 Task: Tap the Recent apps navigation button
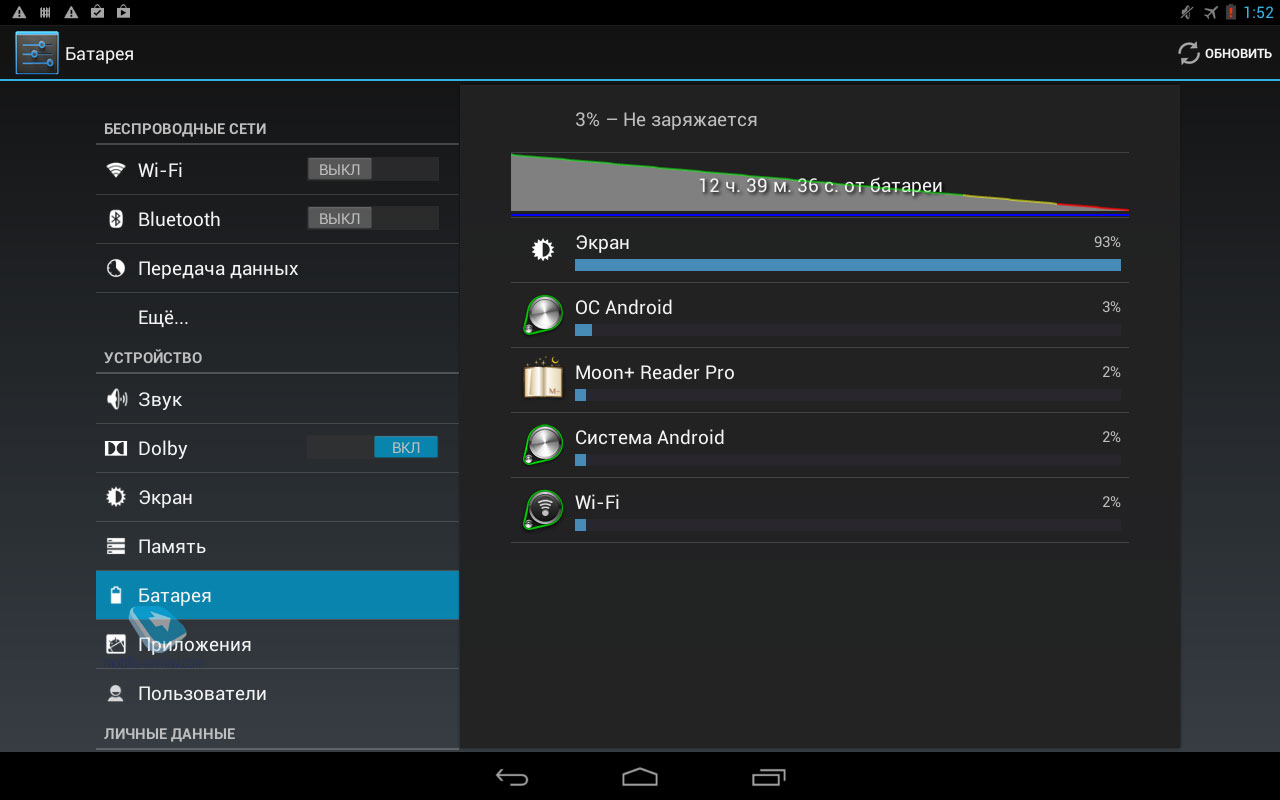pyautogui.click(x=768, y=777)
